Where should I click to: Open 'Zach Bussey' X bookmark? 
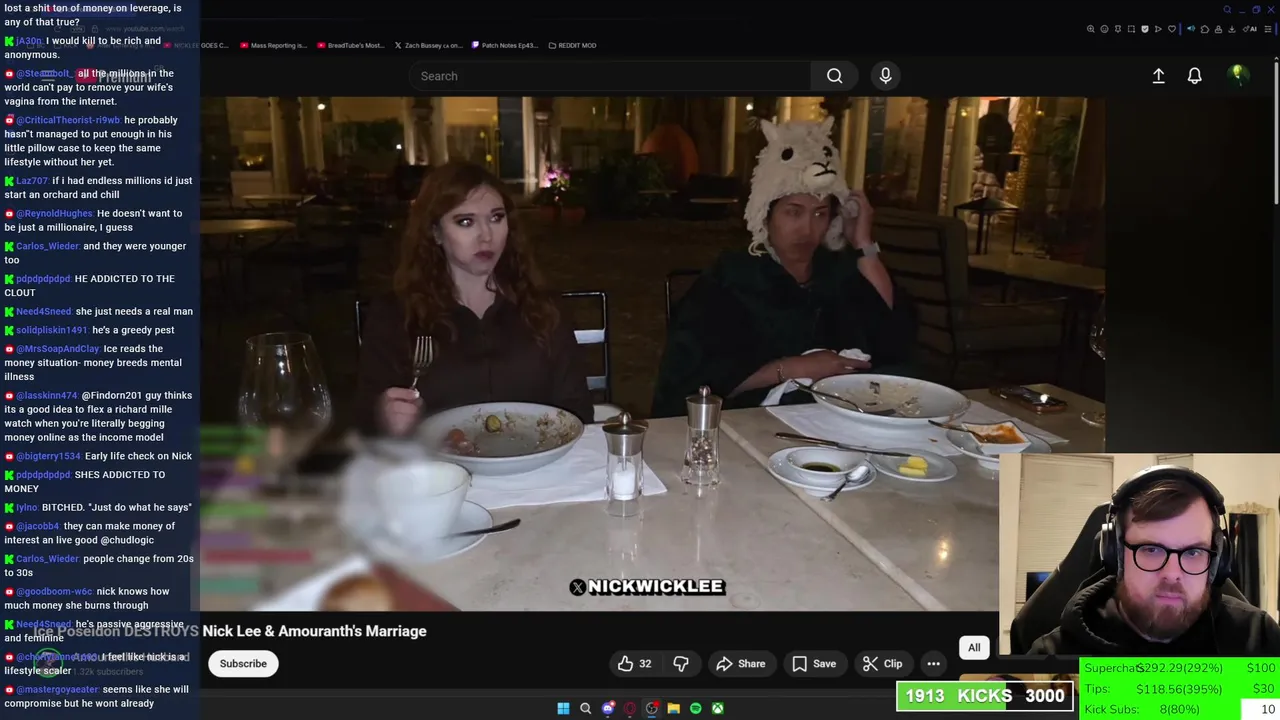pos(428,45)
